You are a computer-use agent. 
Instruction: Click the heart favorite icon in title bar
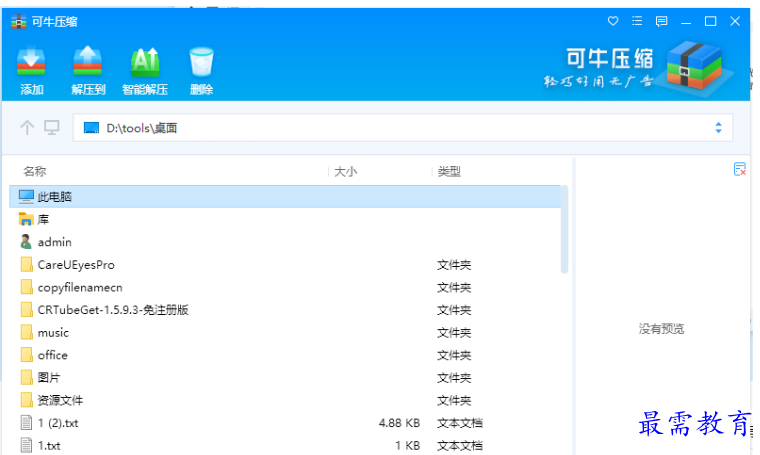click(613, 21)
